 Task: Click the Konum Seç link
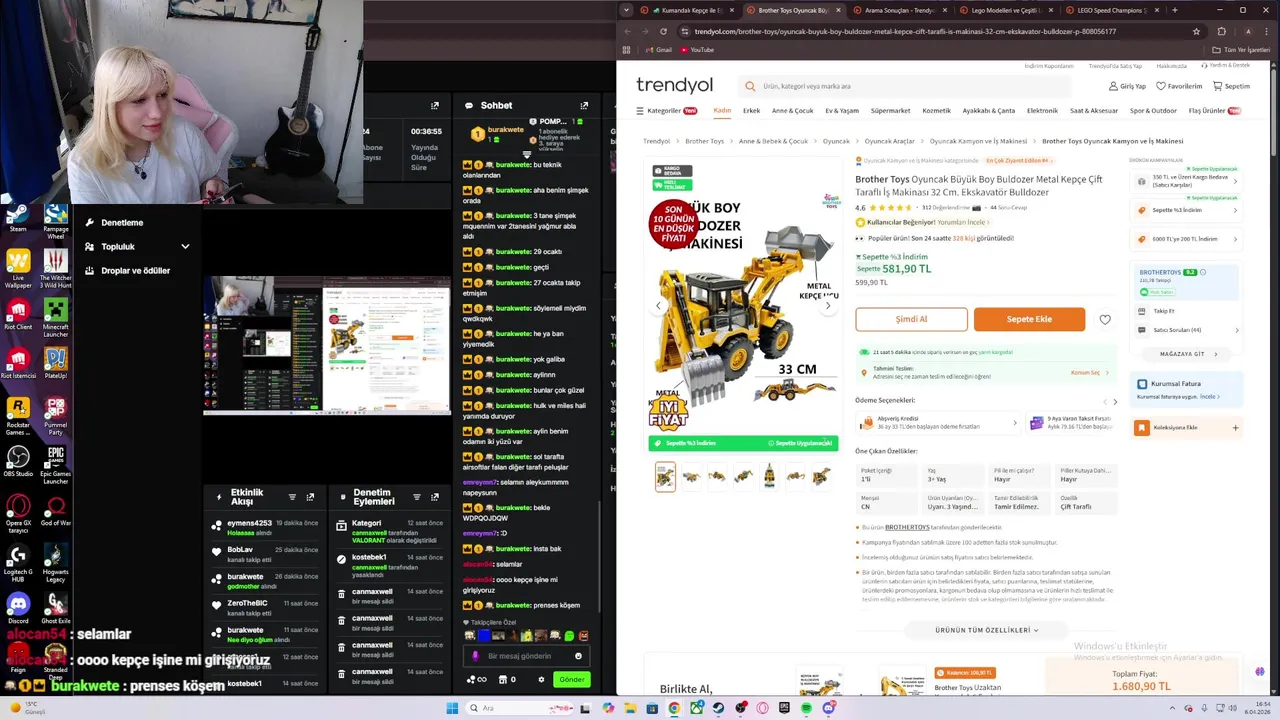pyautogui.click(x=1089, y=373)
